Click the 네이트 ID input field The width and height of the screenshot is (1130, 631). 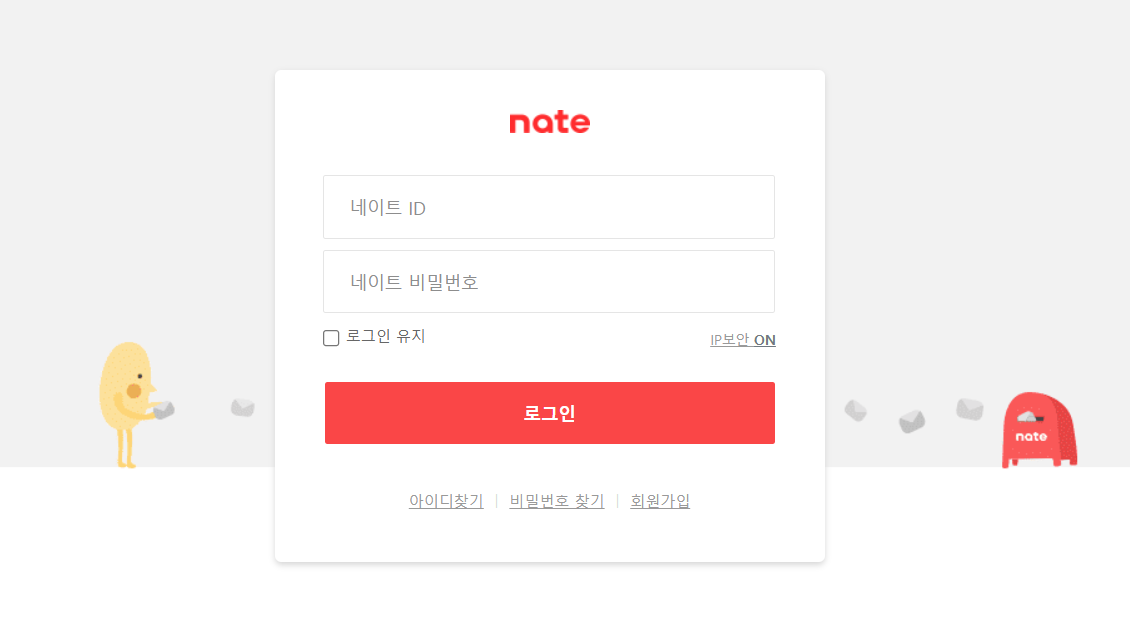click(x=549, y=207)
